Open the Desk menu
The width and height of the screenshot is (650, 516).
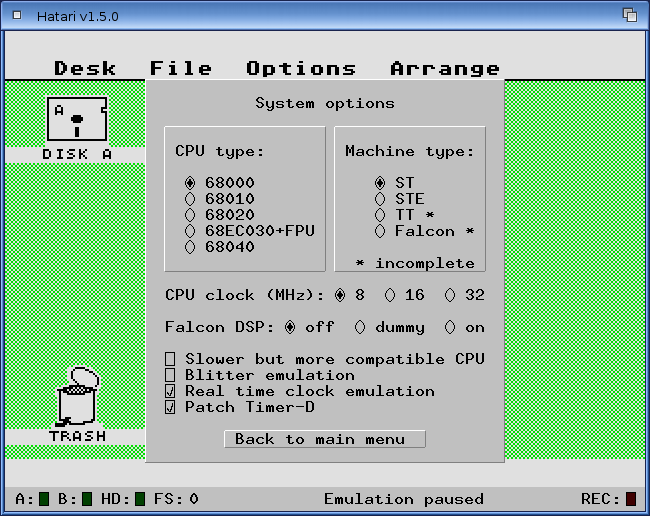85,68
